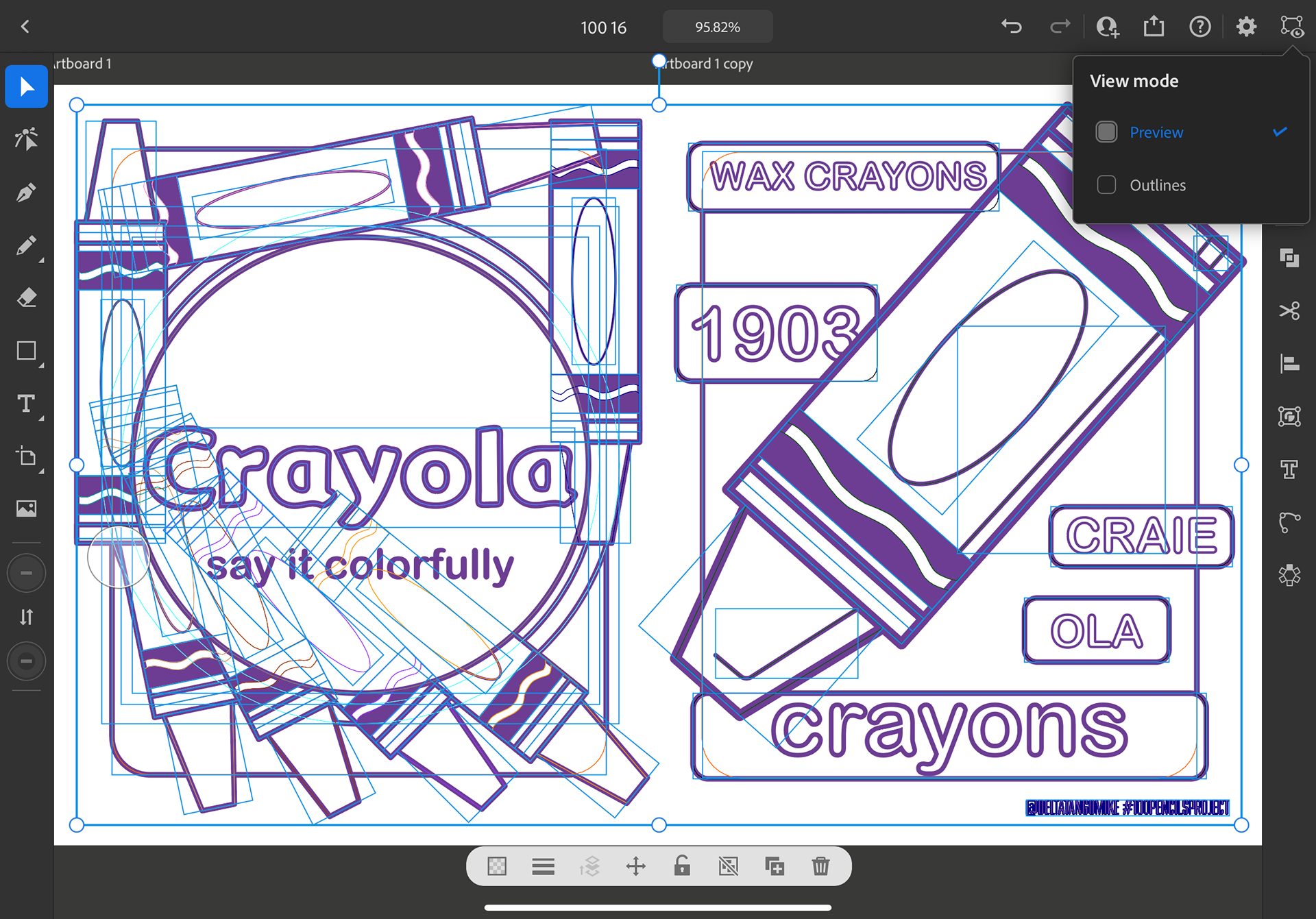The width and height of the screenshot is (1316, 919).
Task: Lock the selected objects
Action: 682,866
